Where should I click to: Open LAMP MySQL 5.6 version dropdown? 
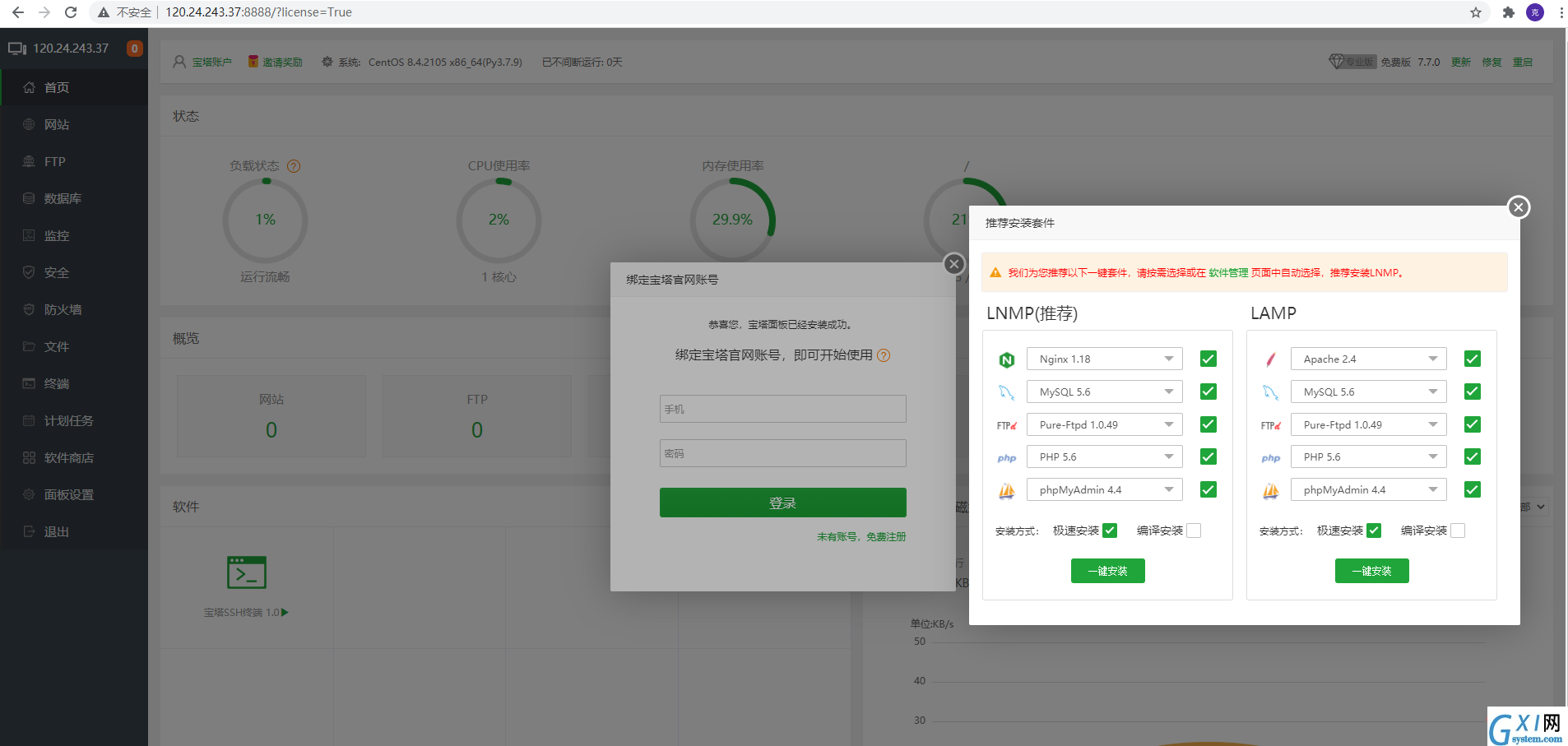1369,392
